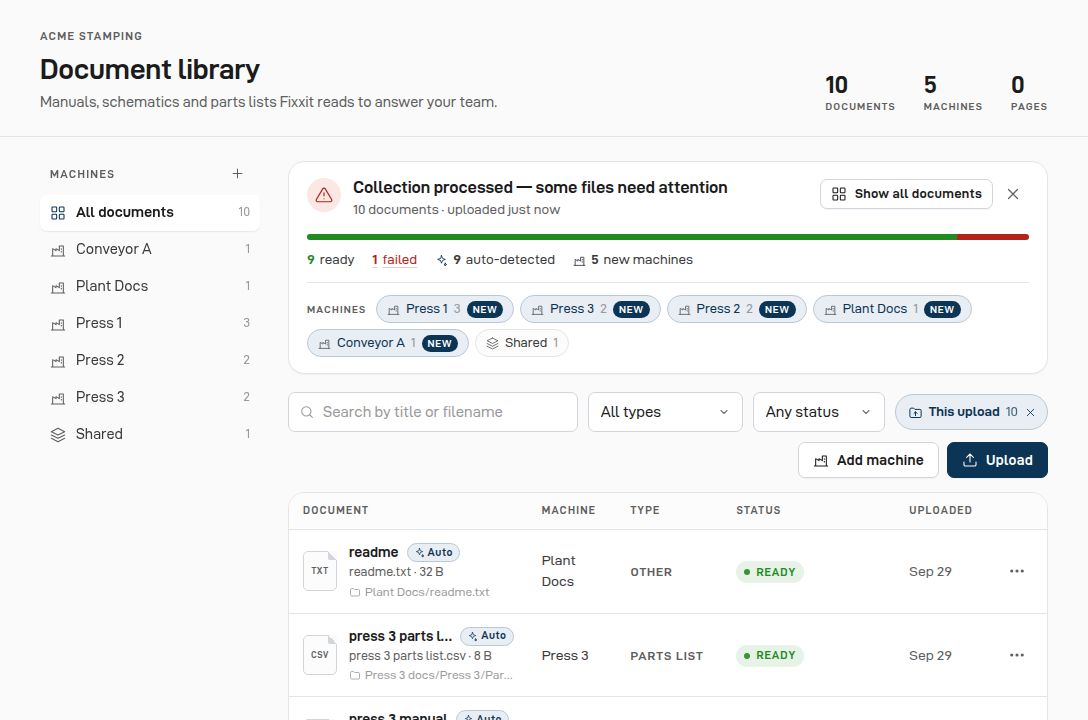Click the UPLOADED column header
Image resolution: width=1088 pixels, height=720 pixels.
click(x=940, y=511)
